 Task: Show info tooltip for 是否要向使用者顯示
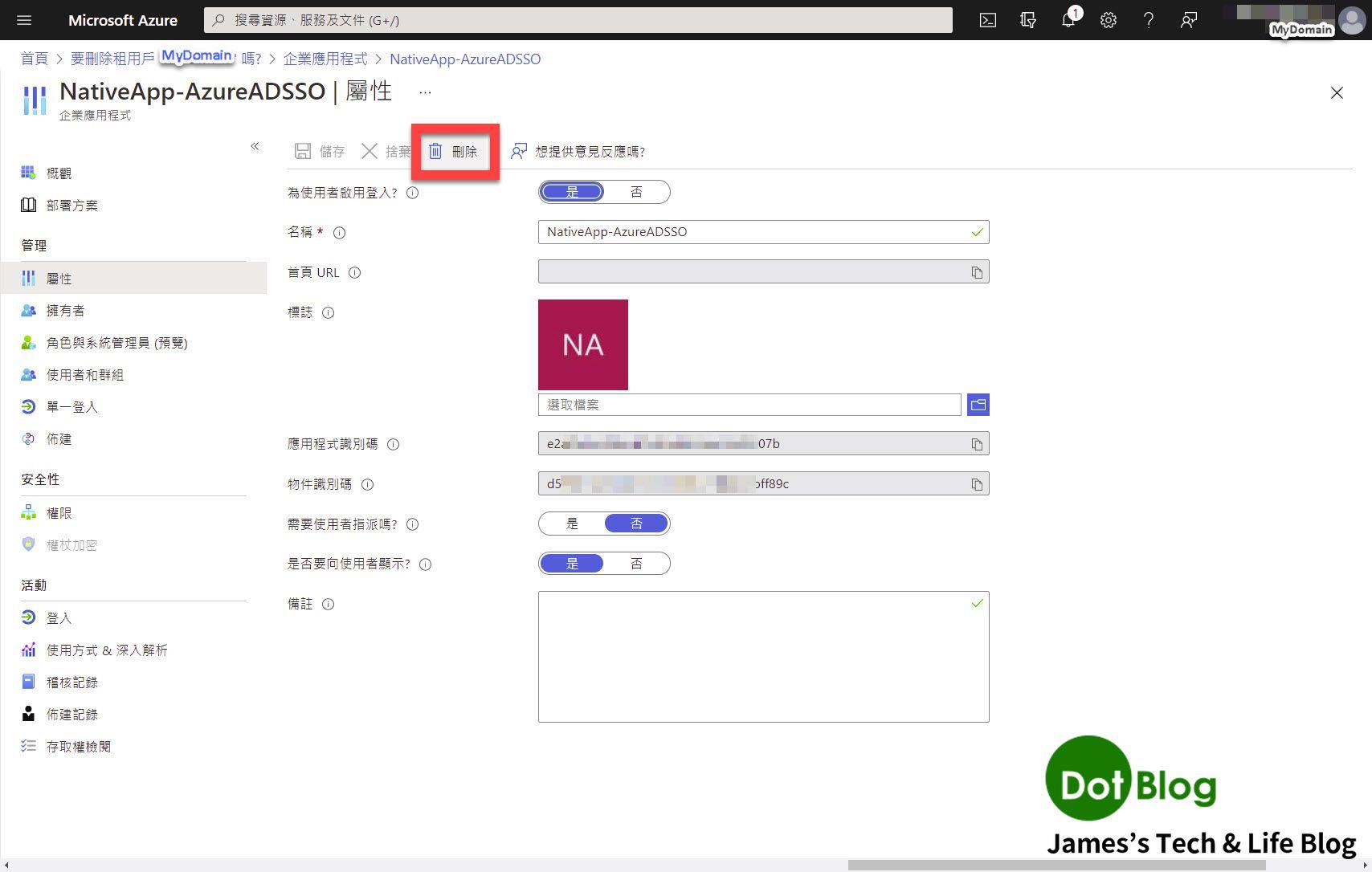[x=425, y=564]
